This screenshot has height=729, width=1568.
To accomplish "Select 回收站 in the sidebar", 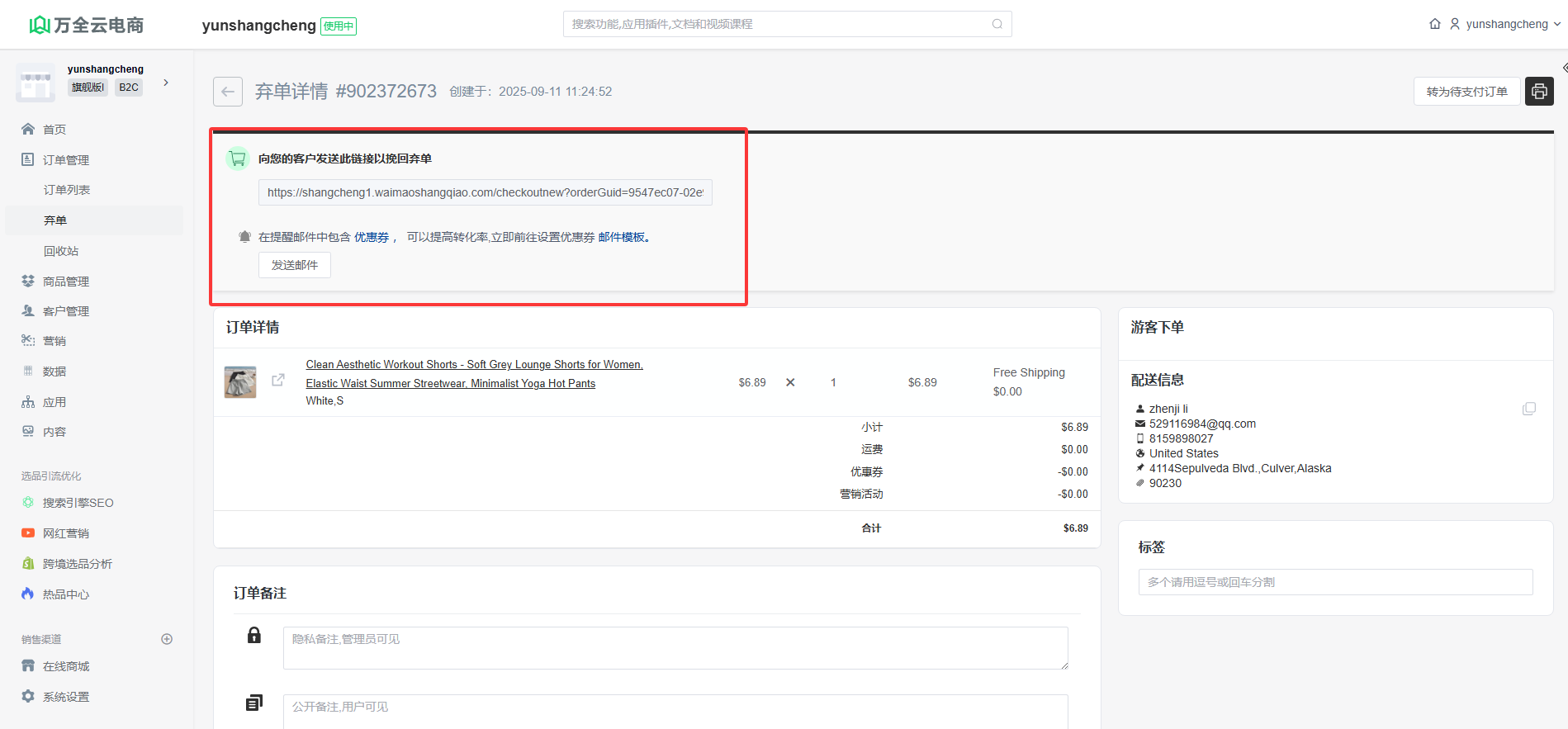I will pos(61,251).
